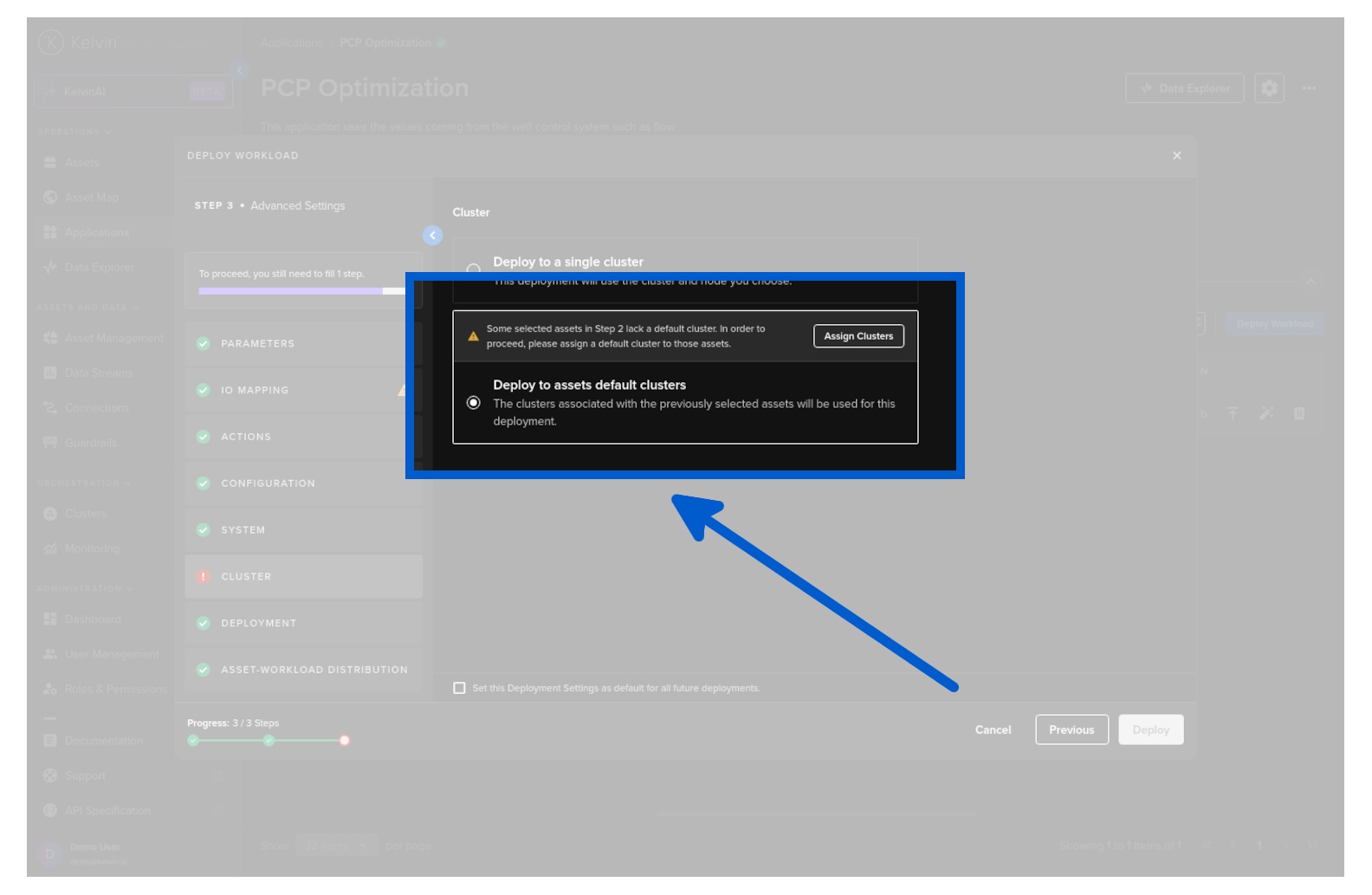Click the red error icon beside Cluster
Viewport: 1372px width, 895px height.
click(204, 576)
